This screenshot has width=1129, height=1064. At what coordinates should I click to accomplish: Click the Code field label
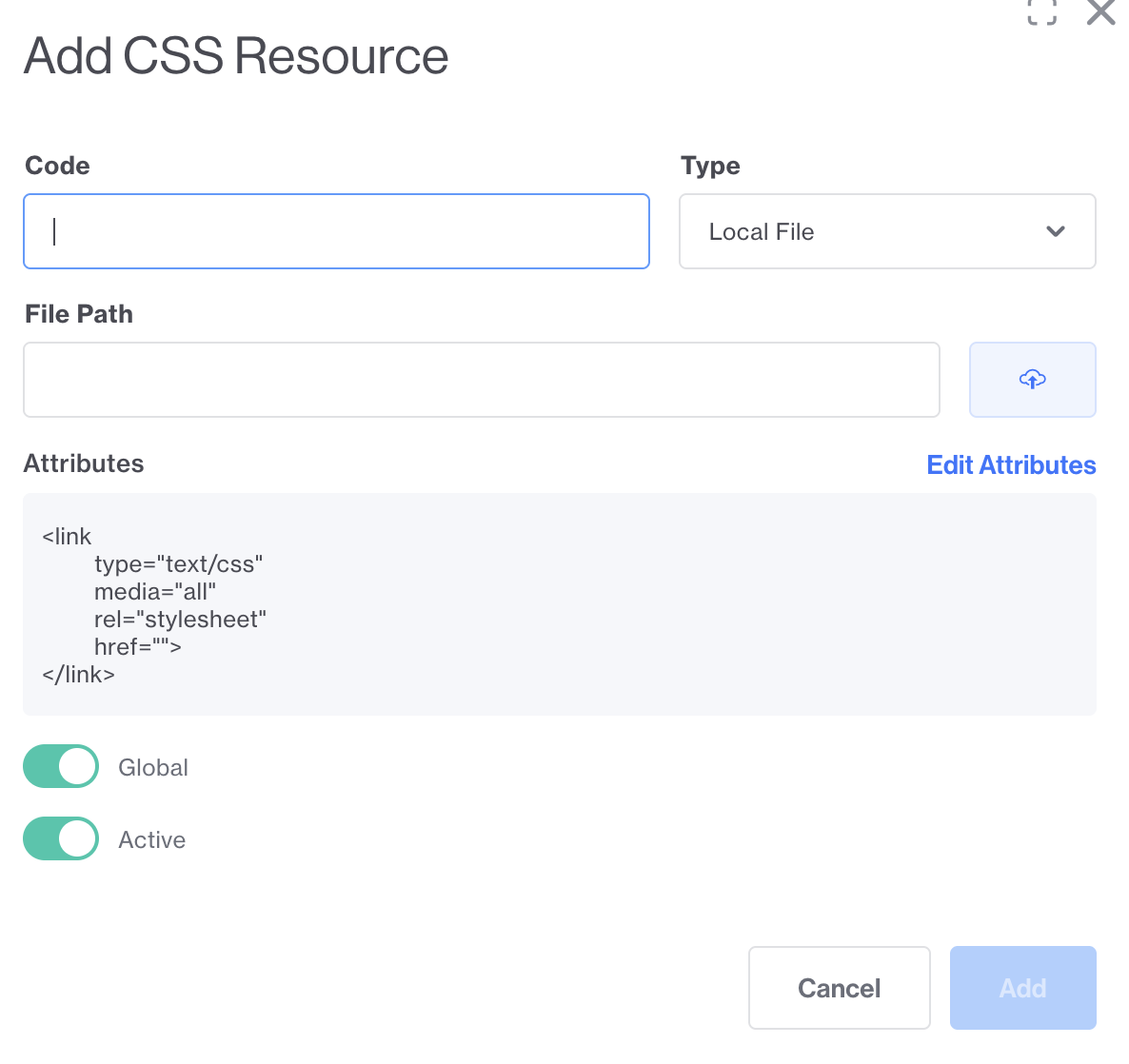click(x=56, y=166)
